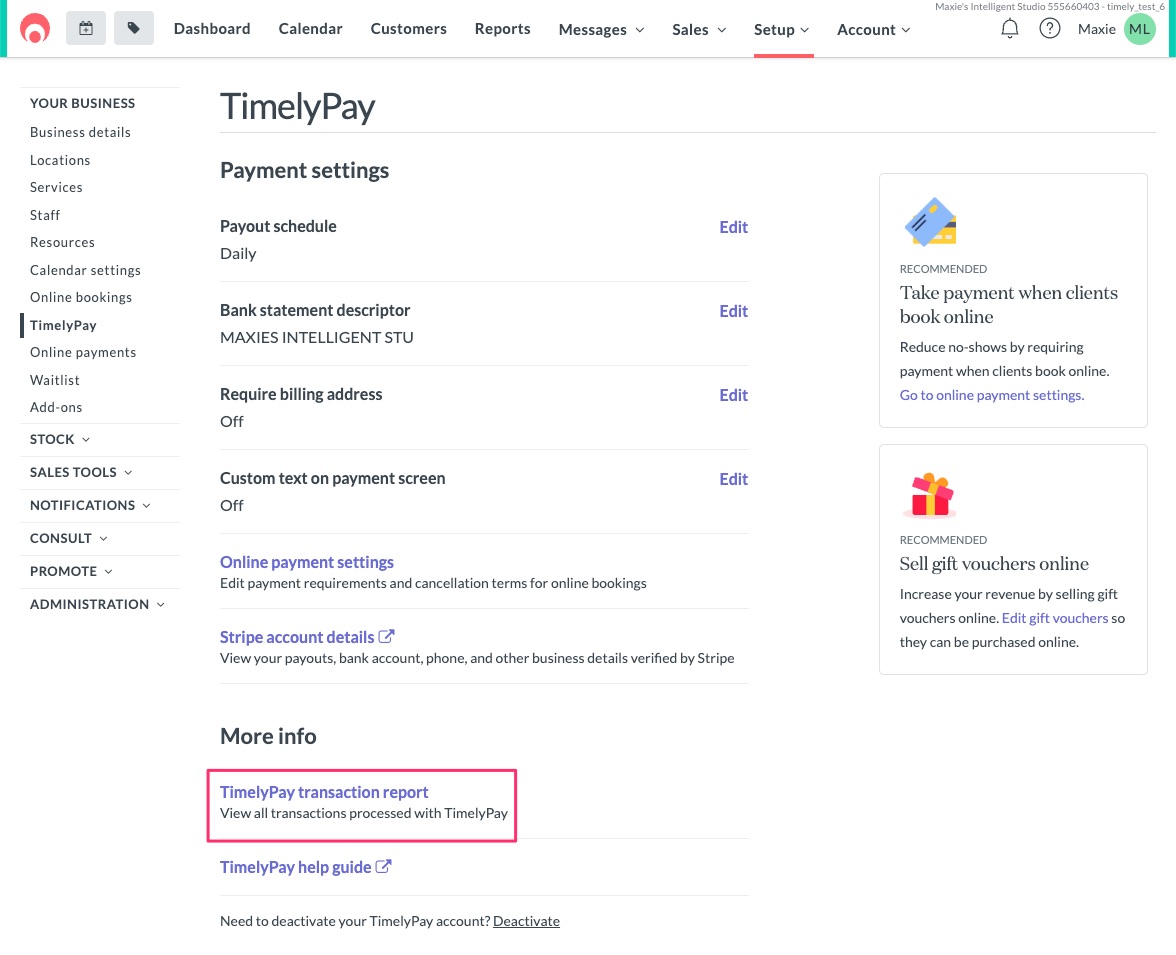Edit Require billing address setting
The image size is (1176, 955).
pyautogui.click(x=734, y=395)
